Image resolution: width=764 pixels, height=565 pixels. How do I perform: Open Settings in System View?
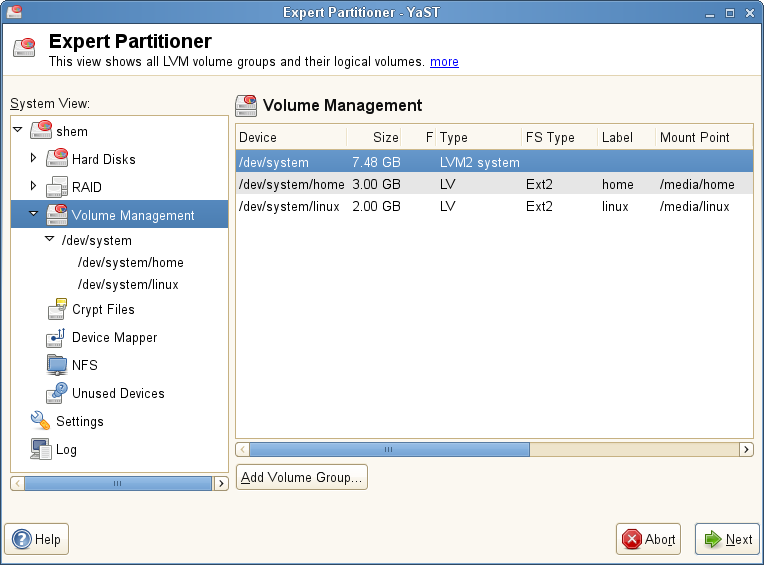80,422
